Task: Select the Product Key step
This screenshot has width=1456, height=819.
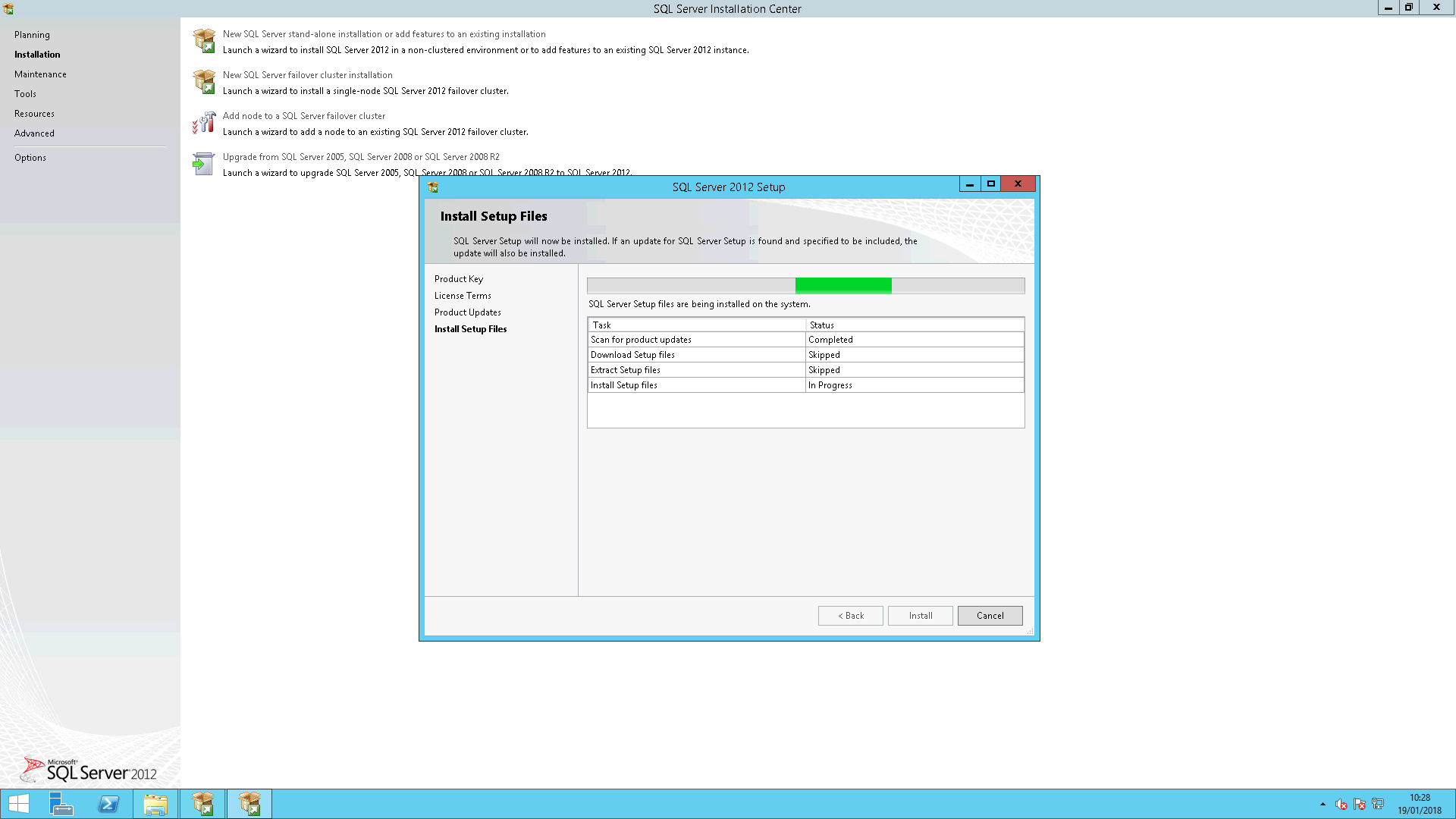Action: pyautogui.click(x=458, y=279)
